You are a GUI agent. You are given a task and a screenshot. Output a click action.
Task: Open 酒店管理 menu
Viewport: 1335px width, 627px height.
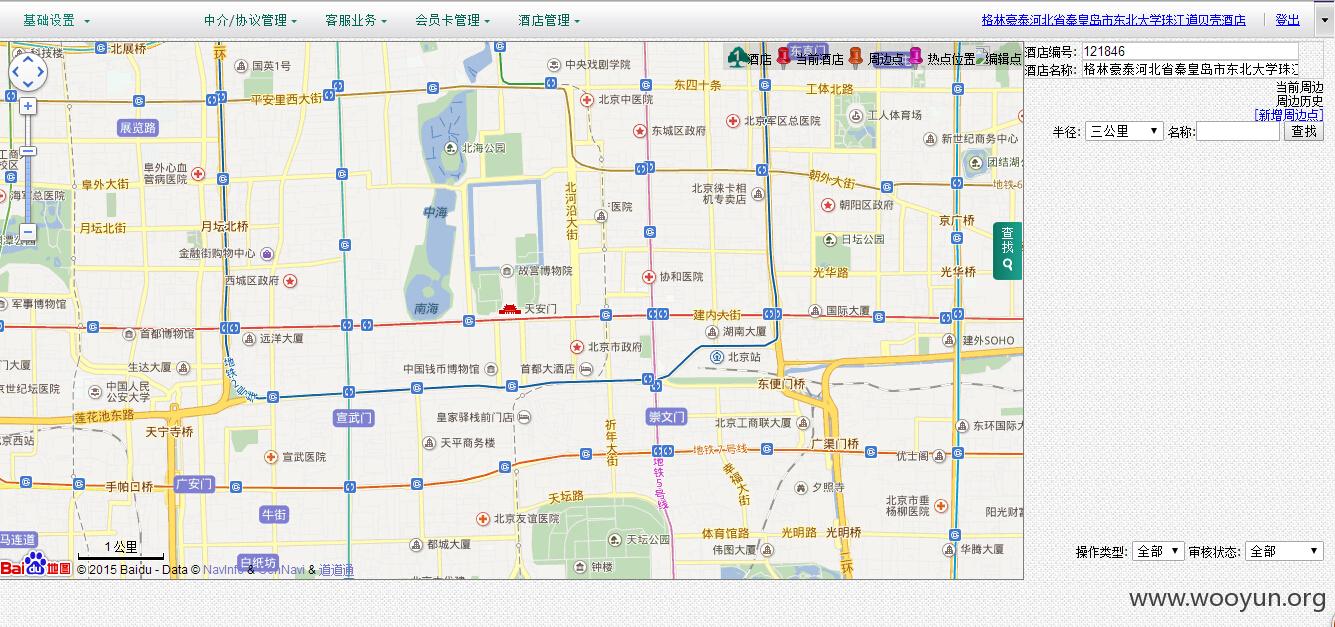point(548,20)
